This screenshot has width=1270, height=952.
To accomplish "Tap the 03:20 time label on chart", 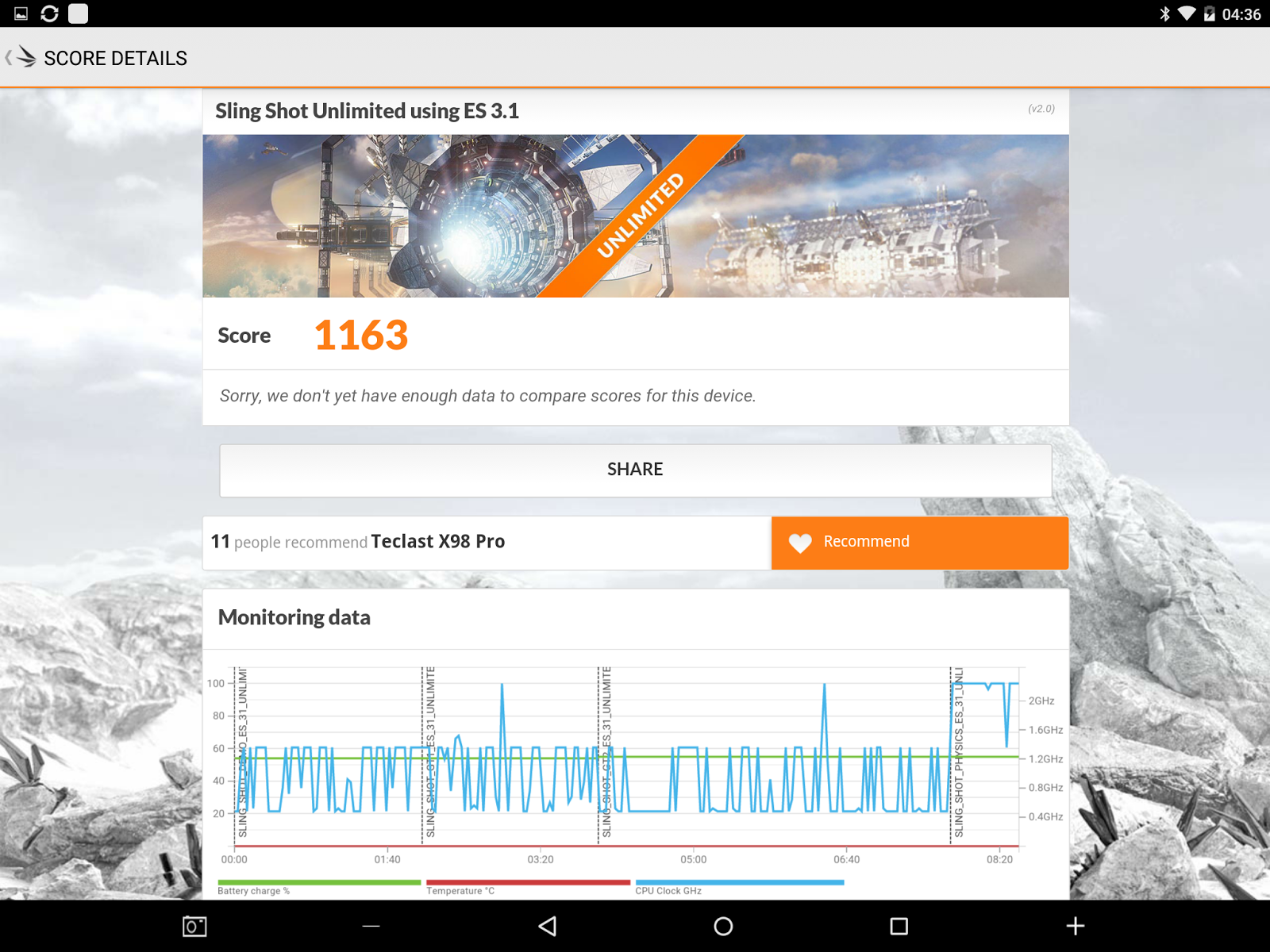I will [x=541, y=859].
